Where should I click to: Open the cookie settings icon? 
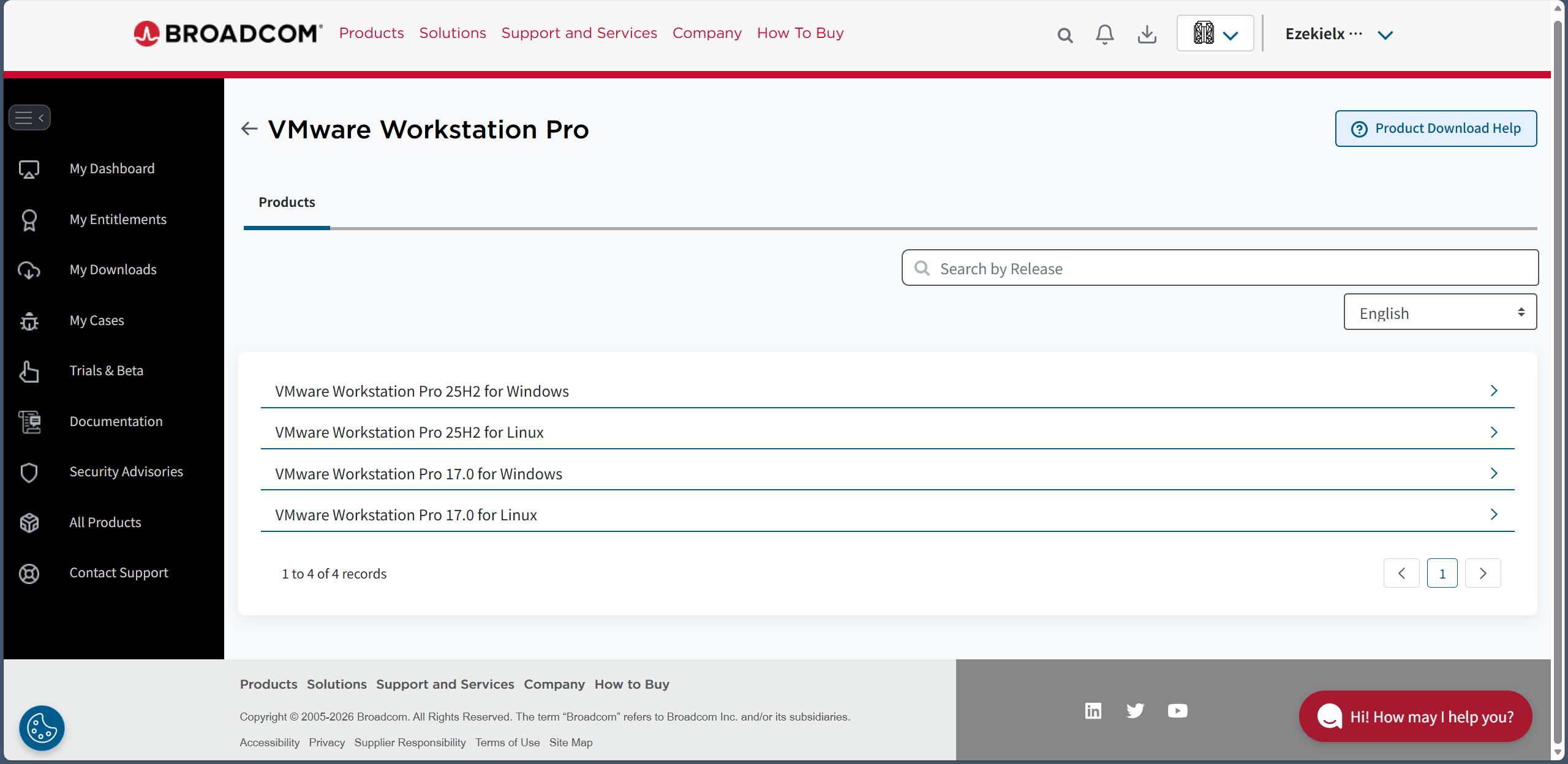point(42,728)
